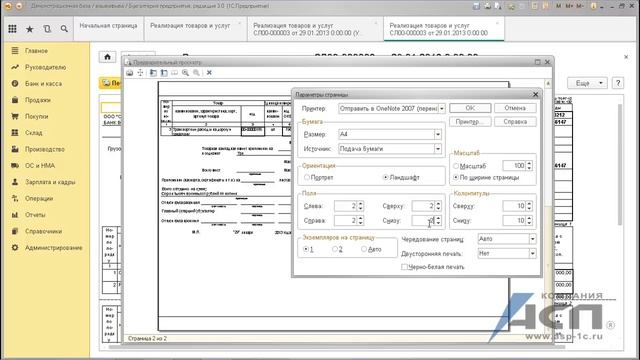Click the home icon button
Screen dimensions: 640x360
pyautogui.click(x=107, y=57)
